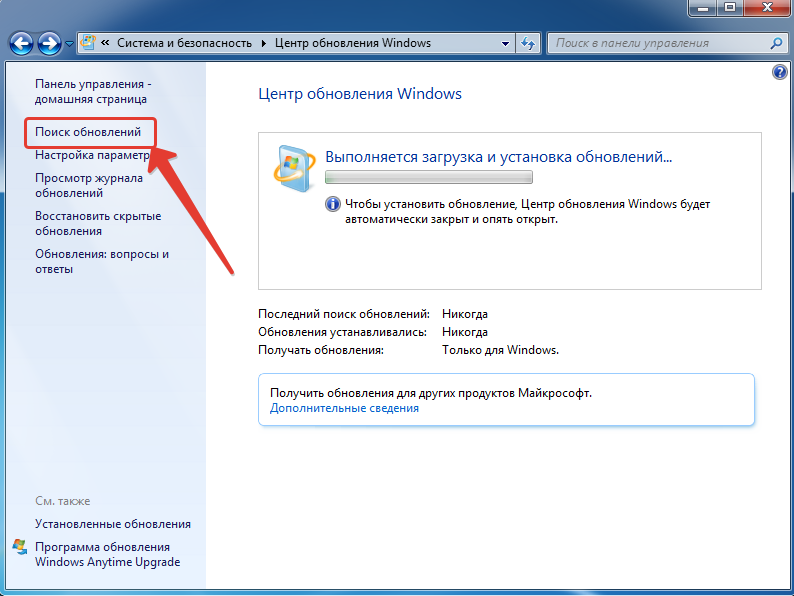Open Настройка параметров link
Image resolution: width=794 pixels, height=596 pixels.
92,155
